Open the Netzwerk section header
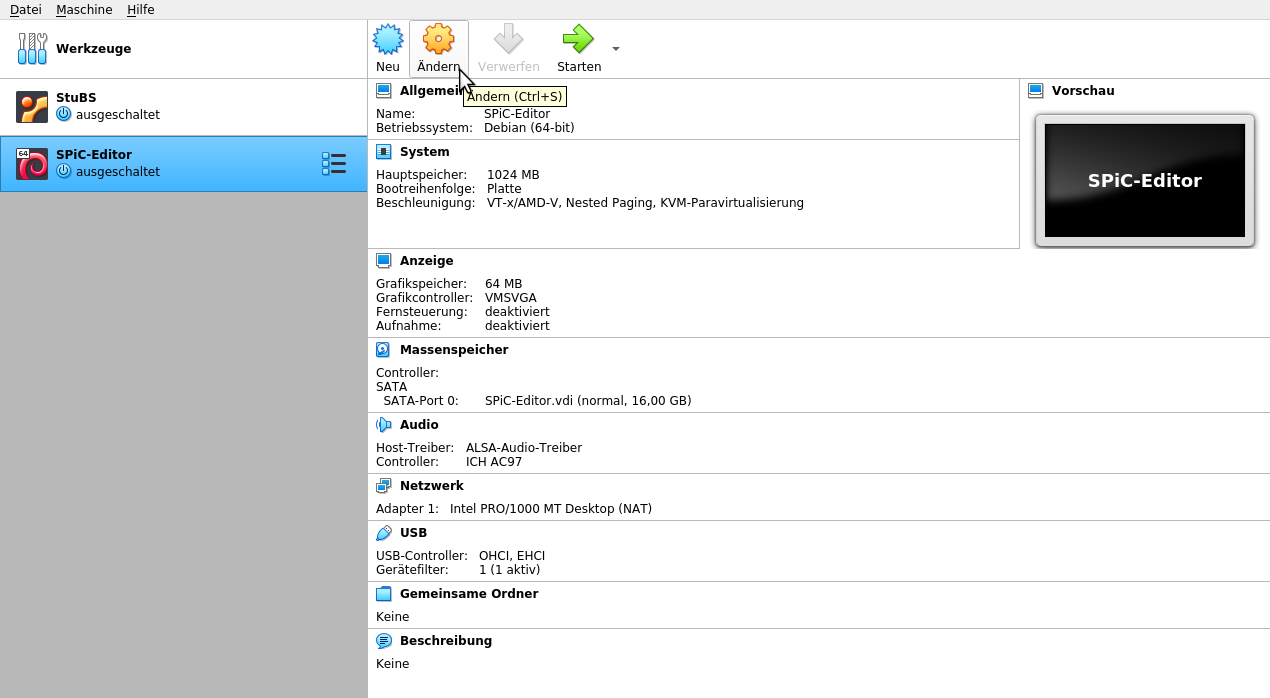This screenshot has width=1270, height=698. pyautogui.click(x=431, y=486)
